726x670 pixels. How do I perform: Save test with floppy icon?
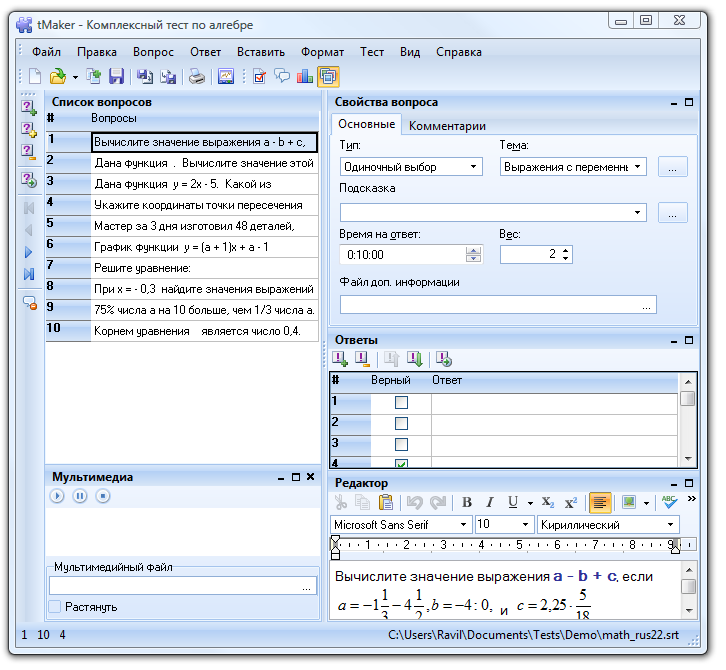click(x=116, y=76)
